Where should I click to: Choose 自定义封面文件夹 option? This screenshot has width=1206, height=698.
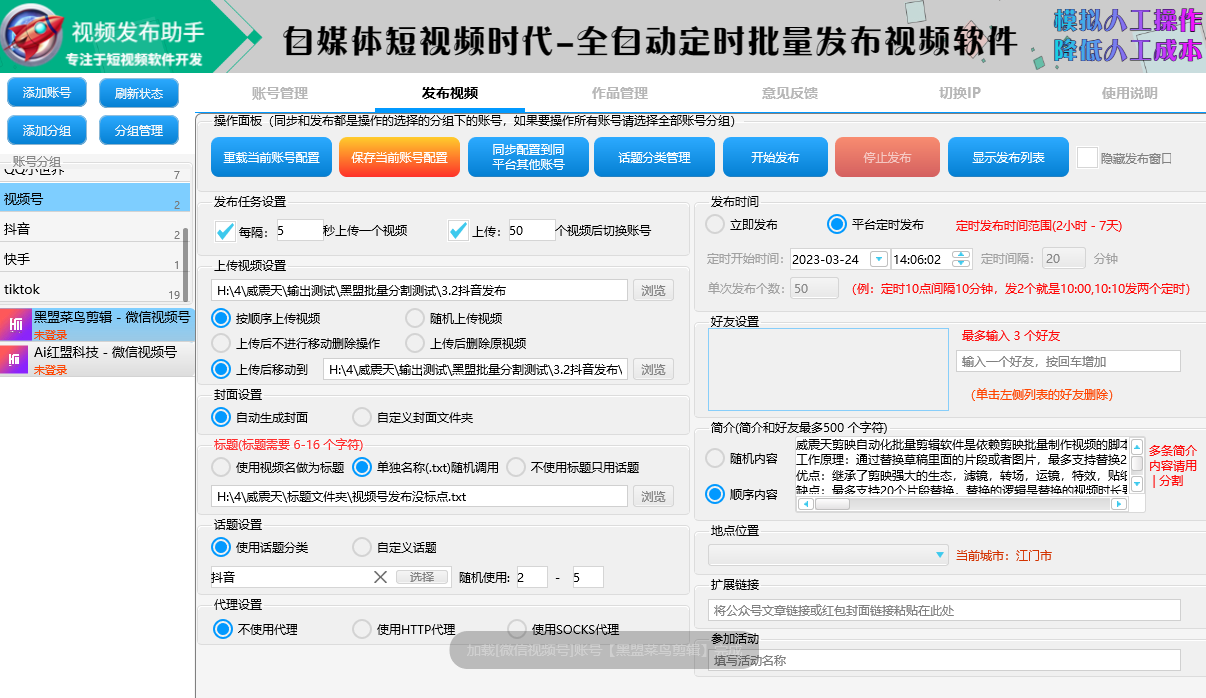coord(362,417)
